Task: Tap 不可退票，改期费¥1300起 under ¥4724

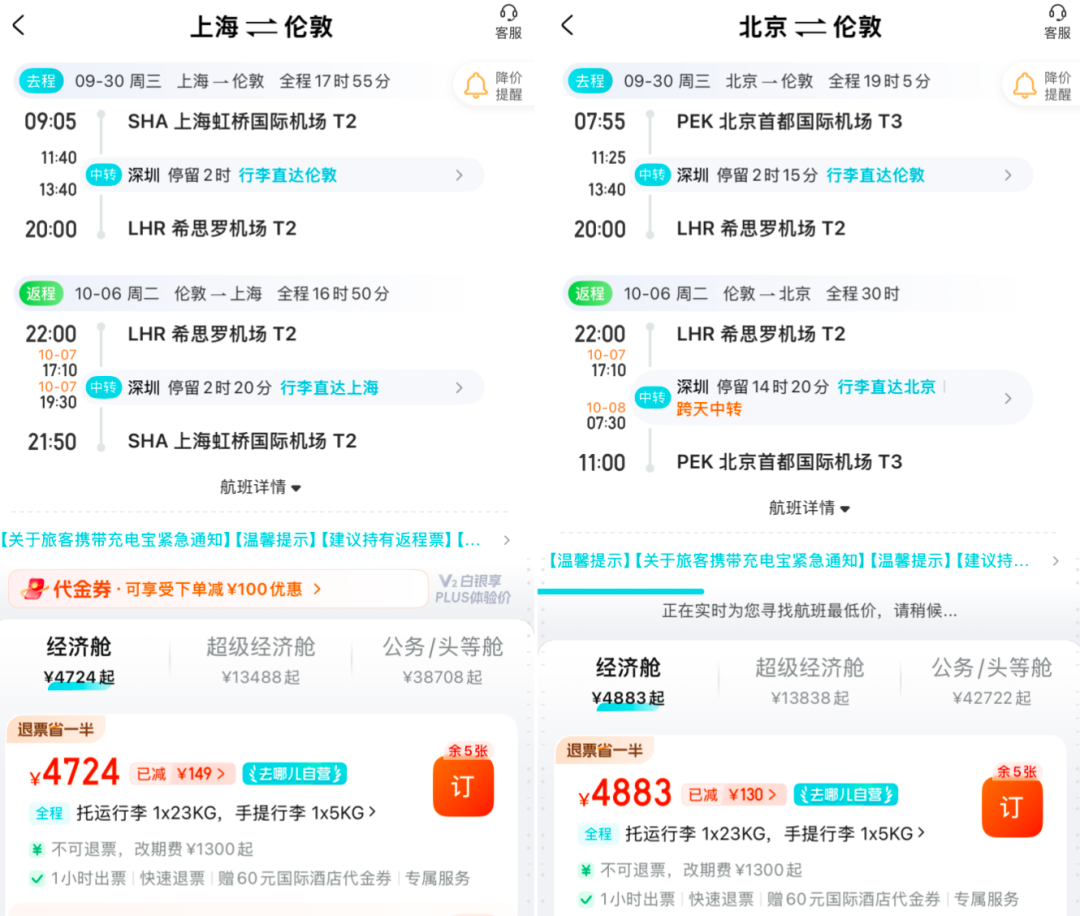Action: (x=152, y=849)
